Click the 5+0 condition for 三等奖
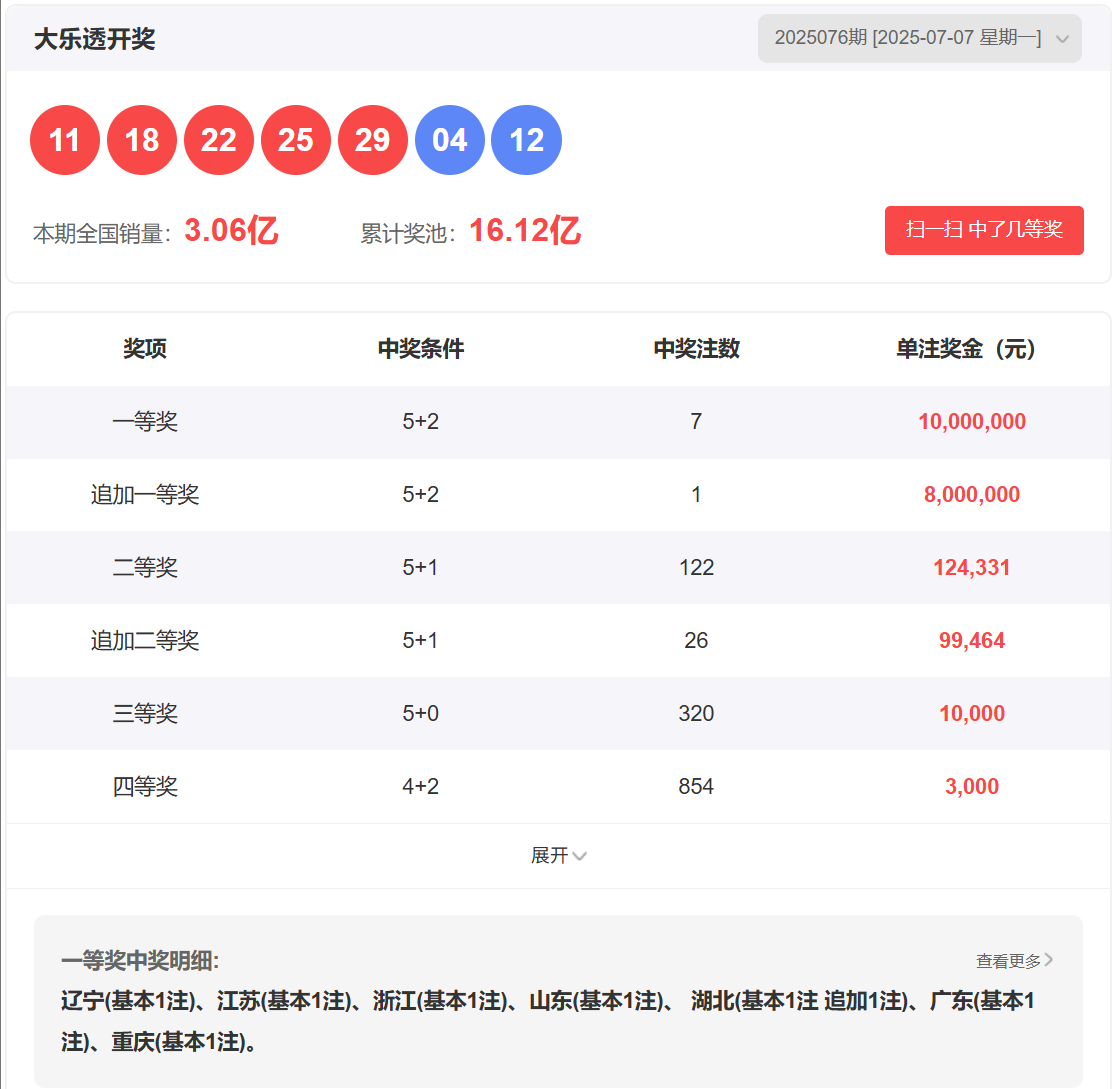The image size is (1112, 1089). [x=421, y=713]
